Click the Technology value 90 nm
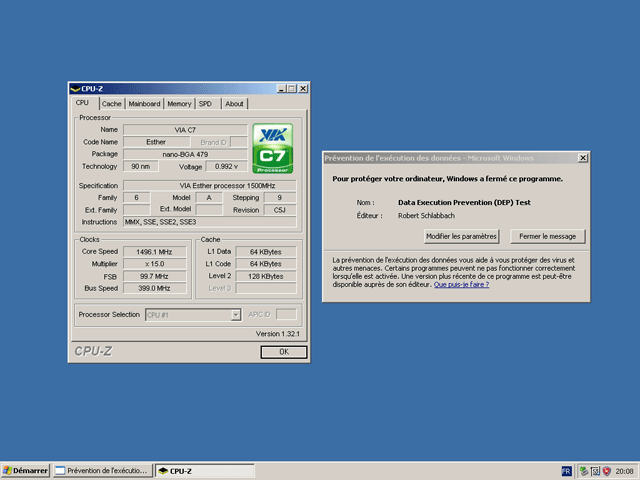The height and width of the screenshot is (480, 640). click(140, 167)
